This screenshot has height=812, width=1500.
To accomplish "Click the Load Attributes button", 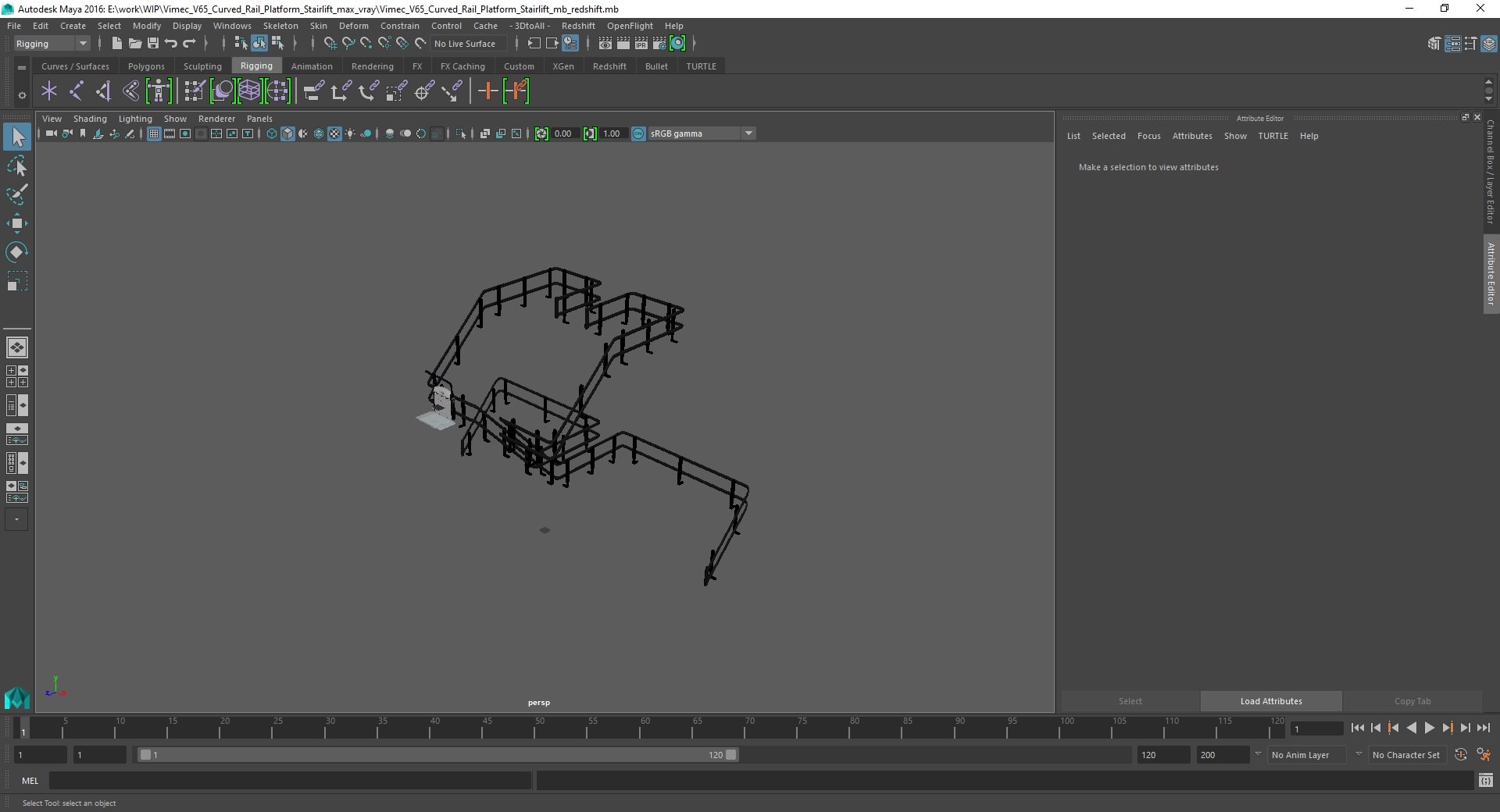I will point(1271,701).
